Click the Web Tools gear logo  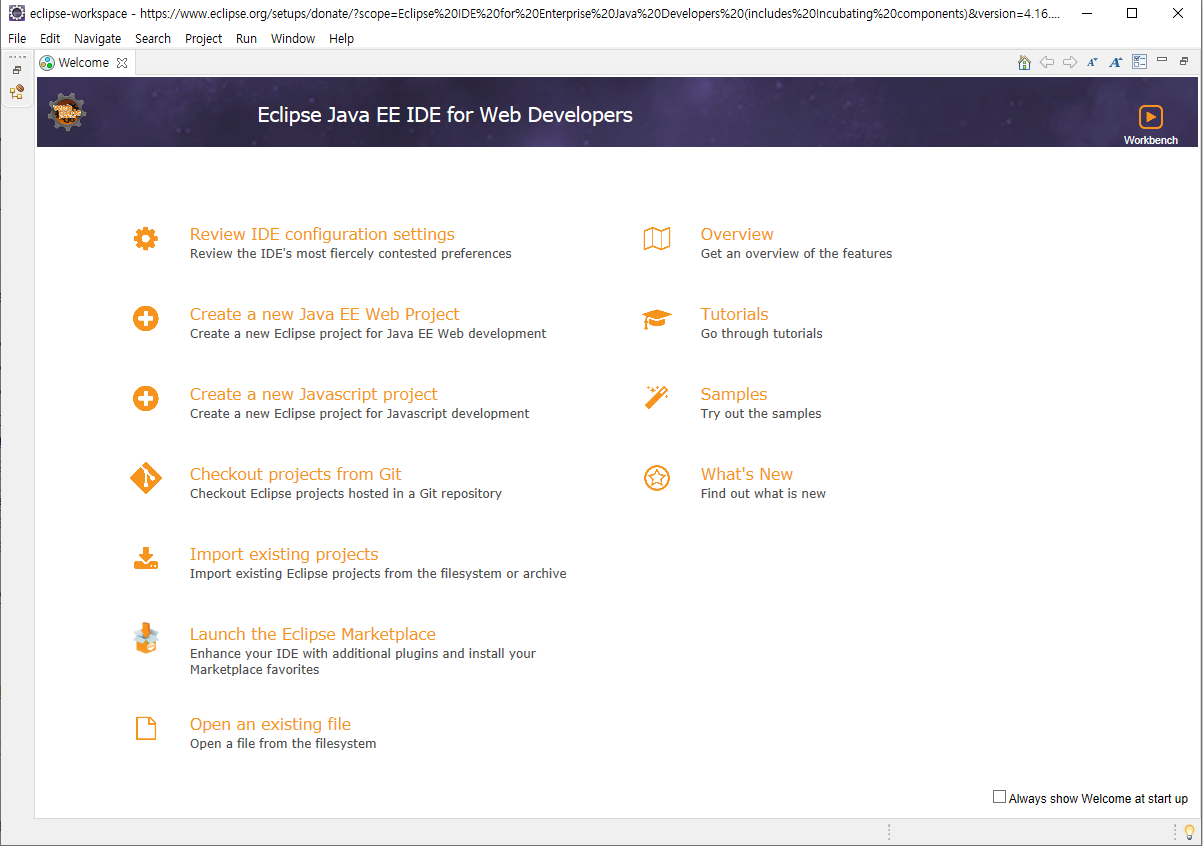pos(67,112)
